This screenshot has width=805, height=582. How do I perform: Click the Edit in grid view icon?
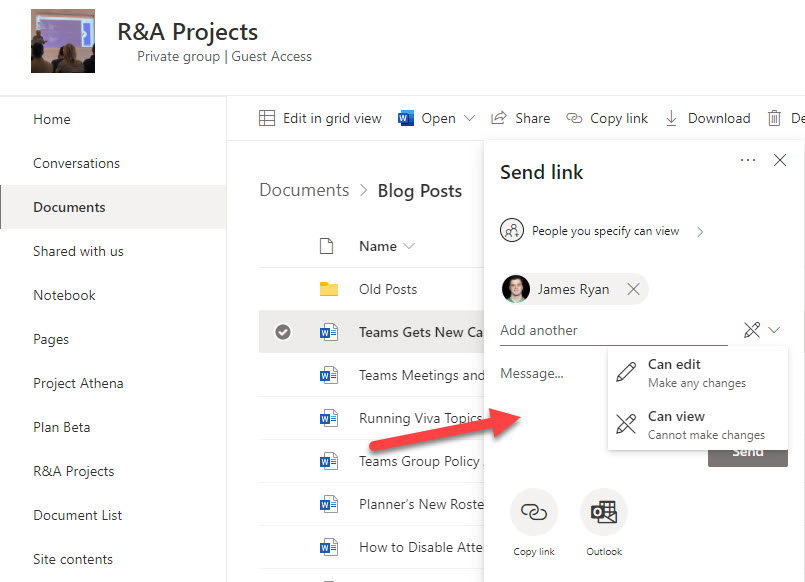(x=267, y=118)
